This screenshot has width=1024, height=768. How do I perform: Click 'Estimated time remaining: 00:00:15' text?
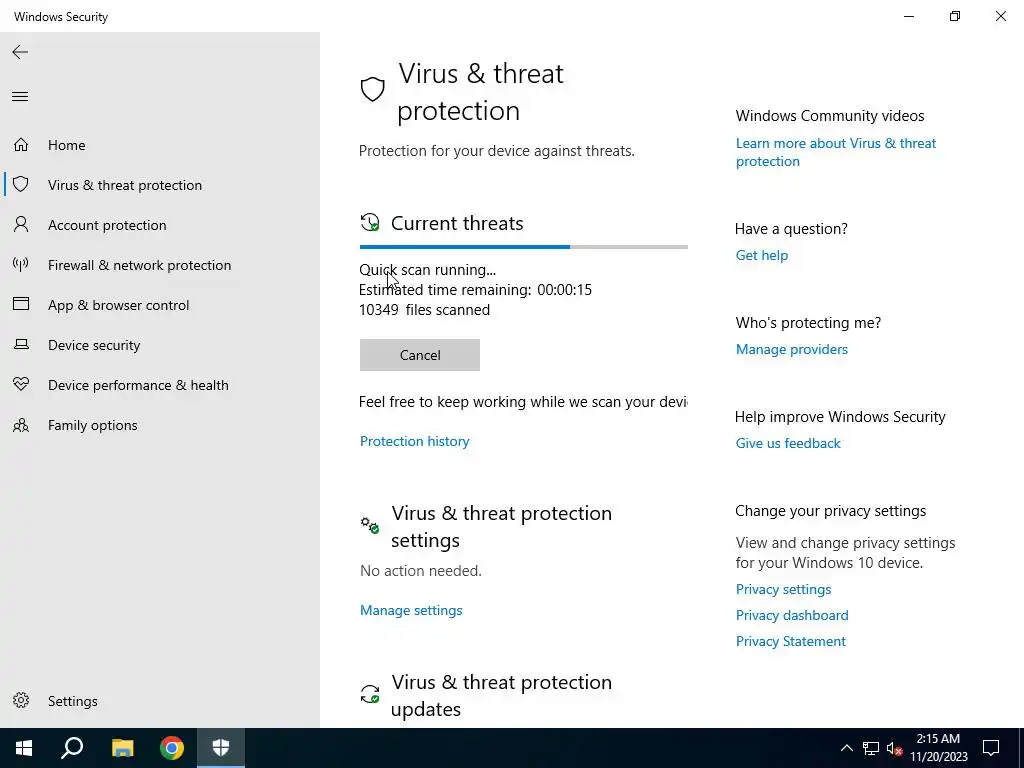(475, 289)
